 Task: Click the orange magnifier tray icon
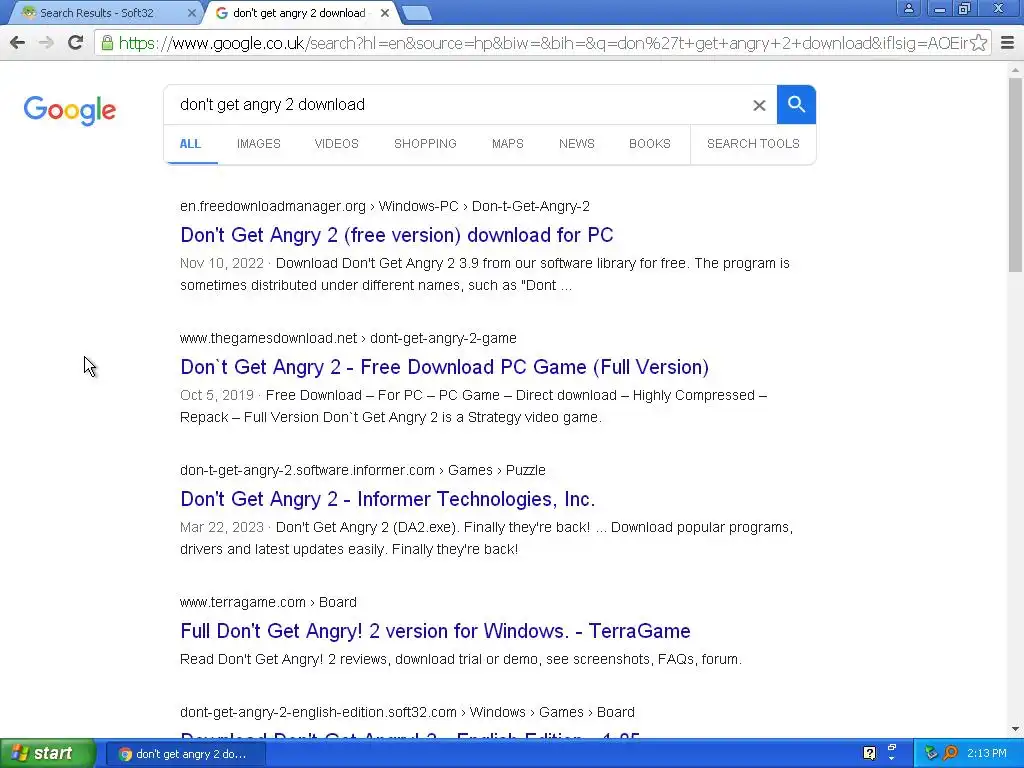[x=950, y=753]
